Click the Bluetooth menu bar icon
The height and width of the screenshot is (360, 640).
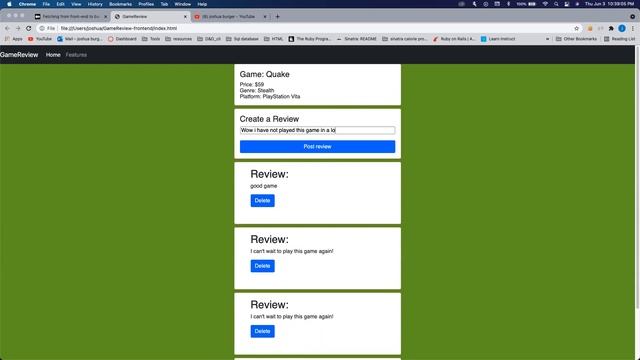508,4
